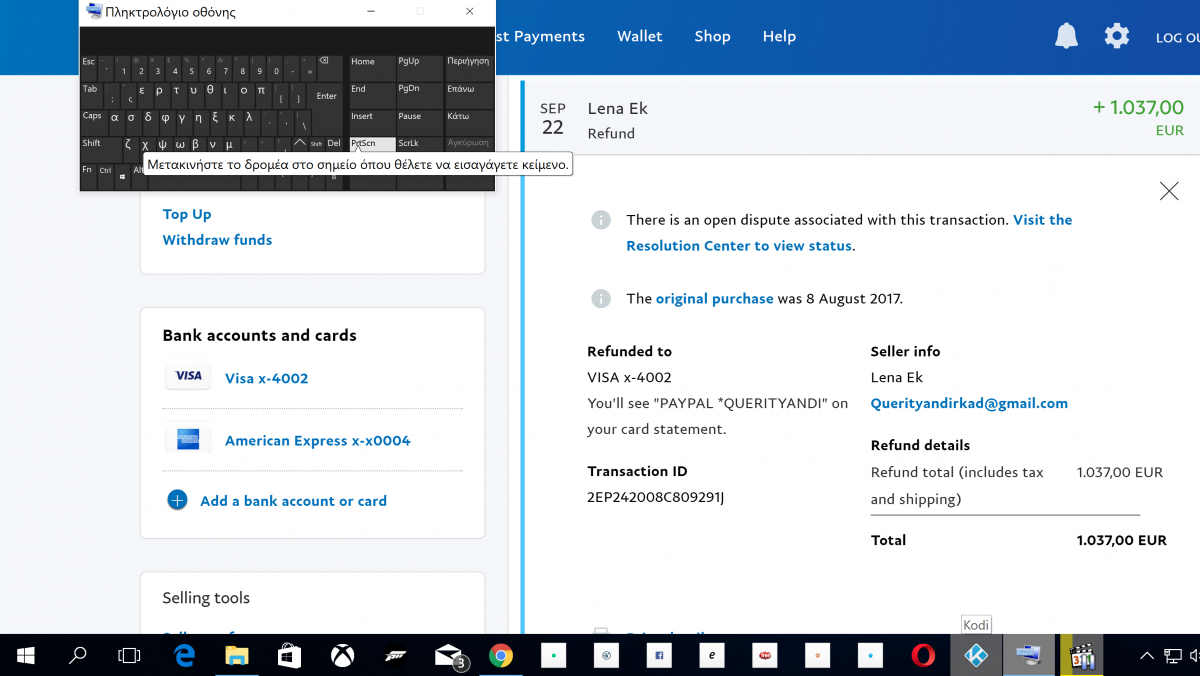Open the original purchase link
The width and height of the screenshot is (1200, 676).
(x=714, y=298)
